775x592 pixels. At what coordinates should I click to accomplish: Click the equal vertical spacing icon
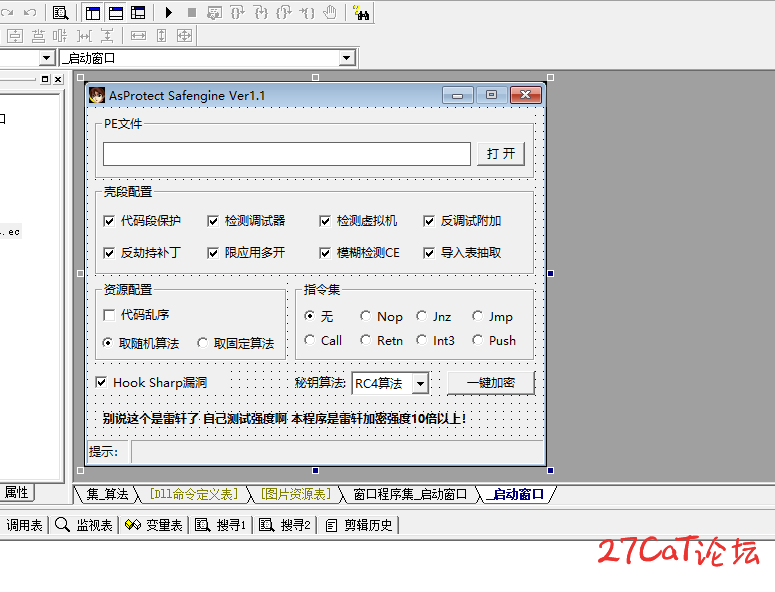coord(107,36)
